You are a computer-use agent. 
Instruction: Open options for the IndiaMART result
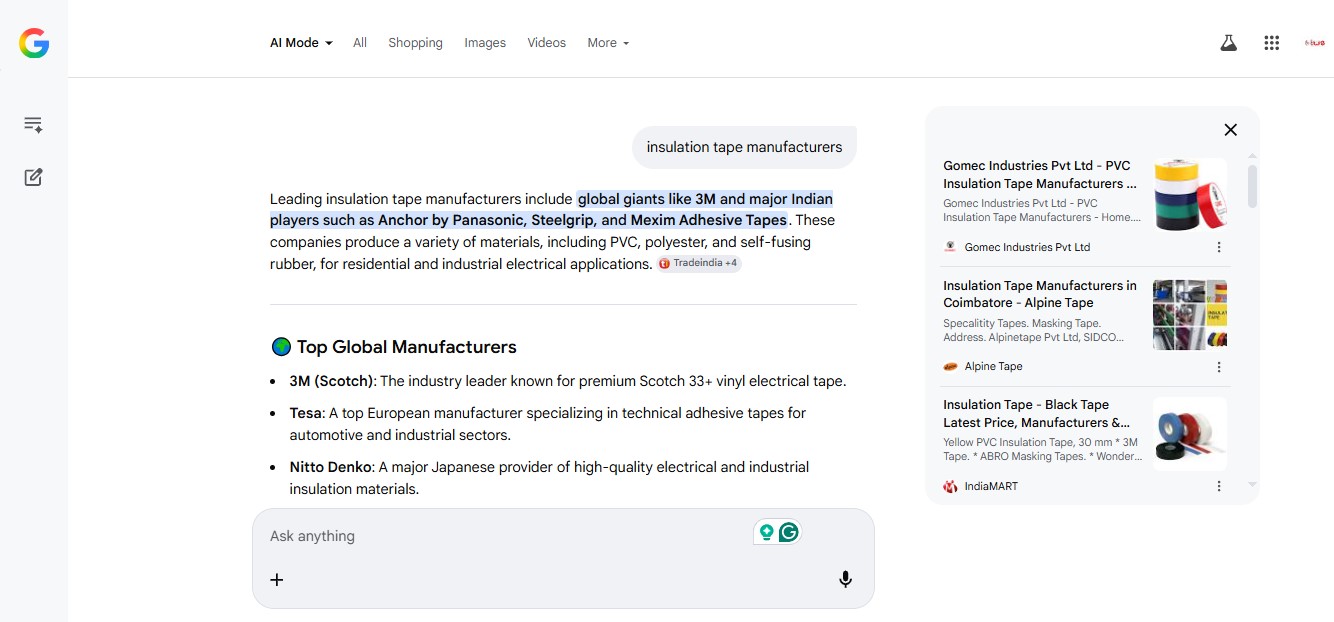click(1219, 486)
